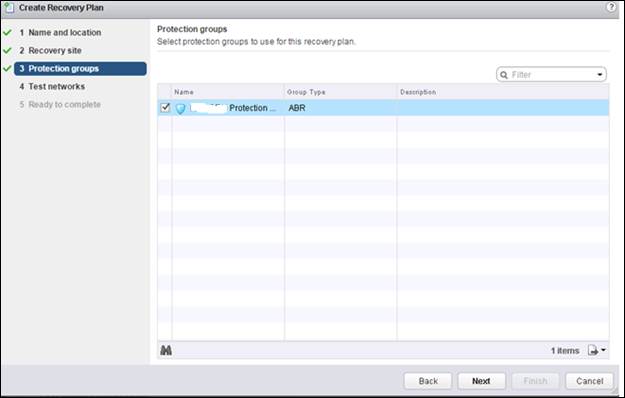Click the Back button
Screen dimensions: 625x398
[428, 381]
